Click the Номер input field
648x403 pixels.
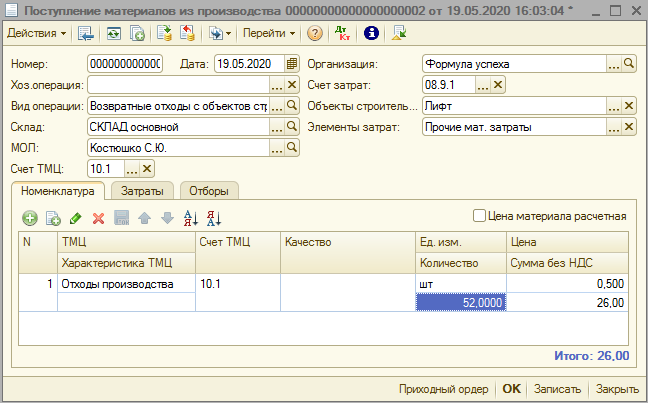click(x=124, y=64)
